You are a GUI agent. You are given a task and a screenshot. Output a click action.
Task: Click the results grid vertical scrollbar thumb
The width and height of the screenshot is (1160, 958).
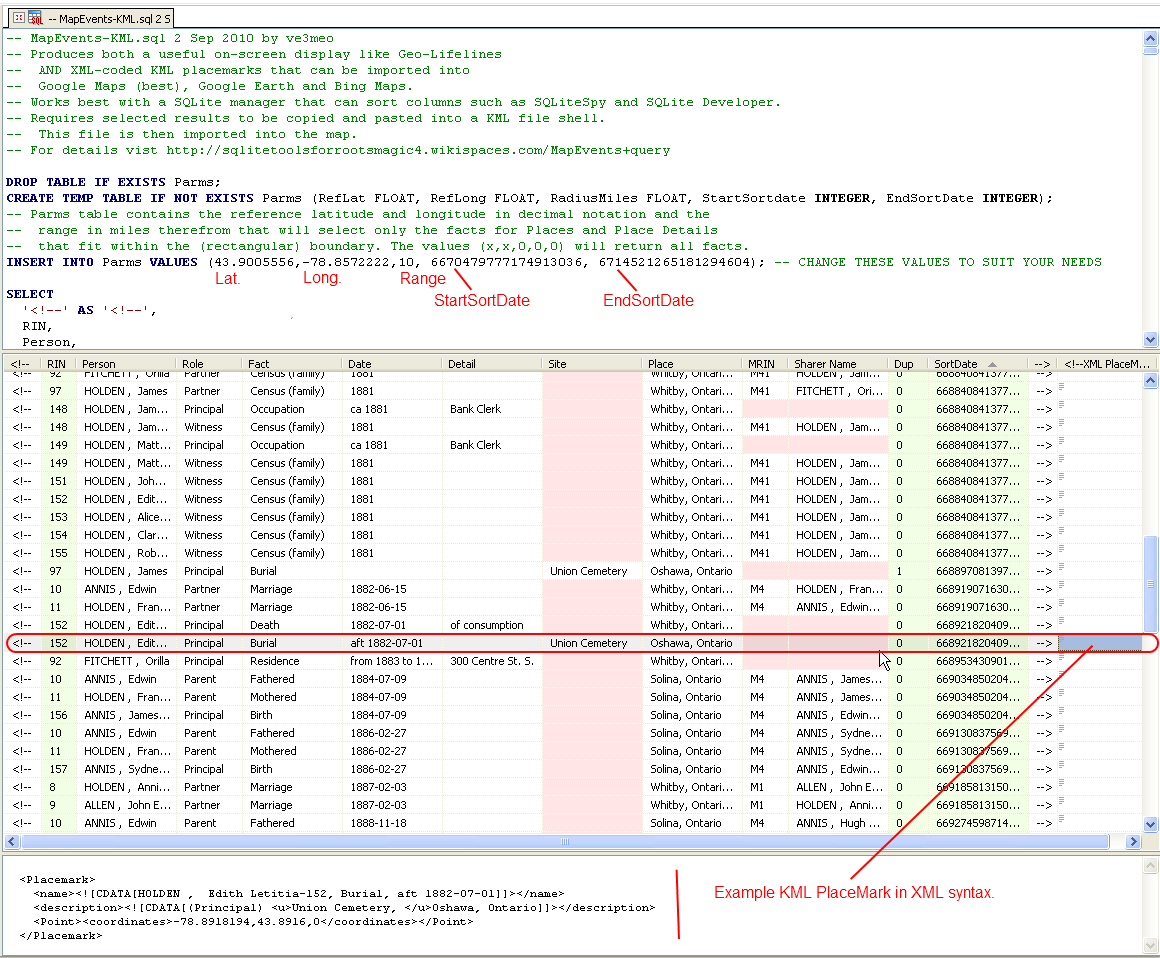pyautogui.click(x=1150, y=584)
